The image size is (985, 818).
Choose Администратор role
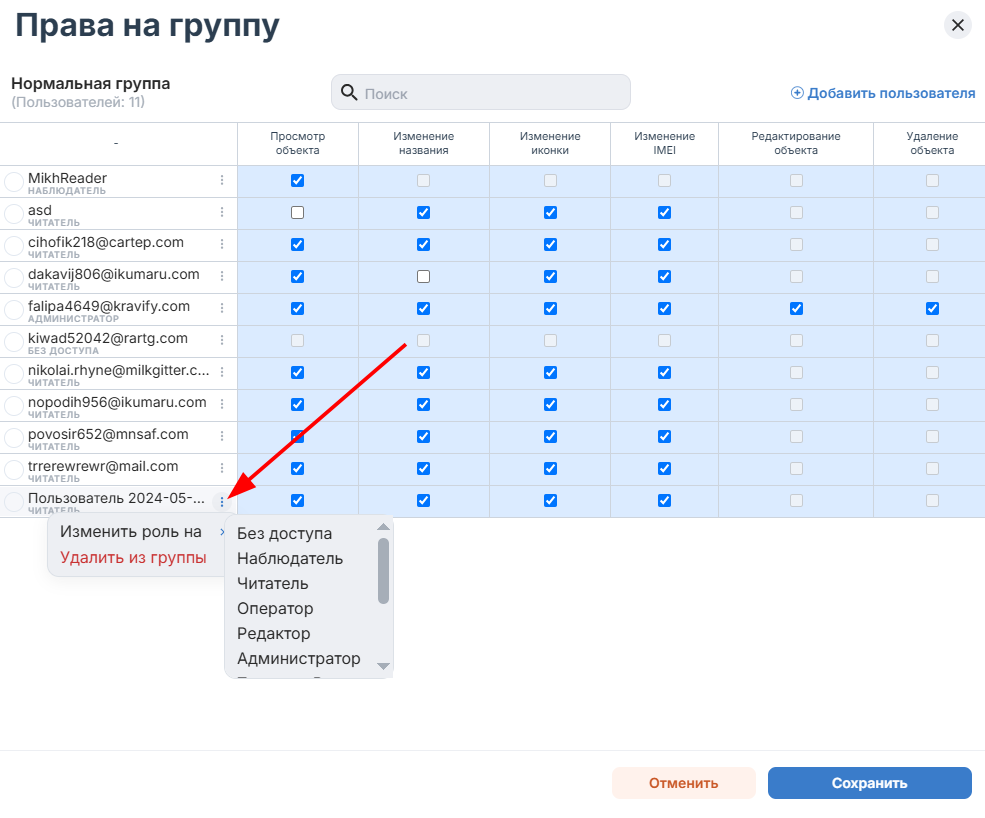pyautogui.click(x=298, y=659)
